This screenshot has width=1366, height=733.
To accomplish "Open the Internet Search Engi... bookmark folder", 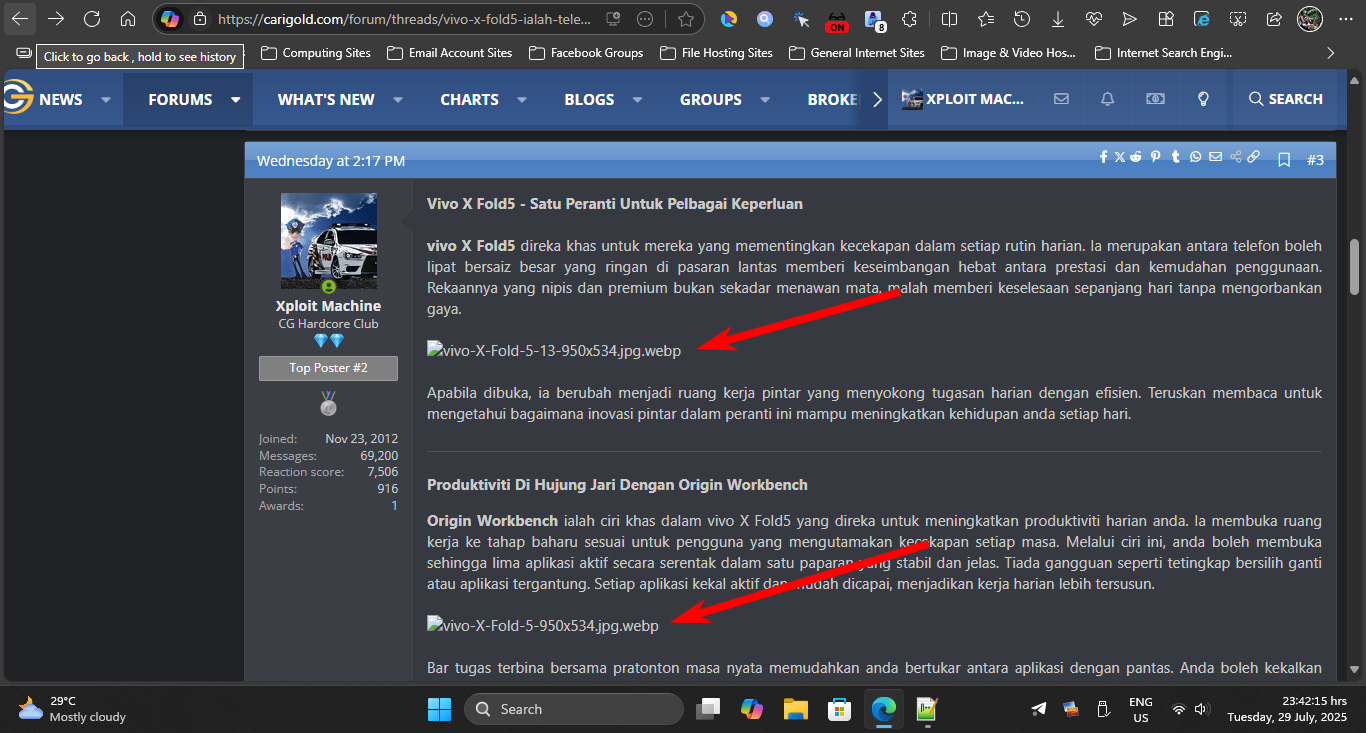I will tap(1164, 53).
